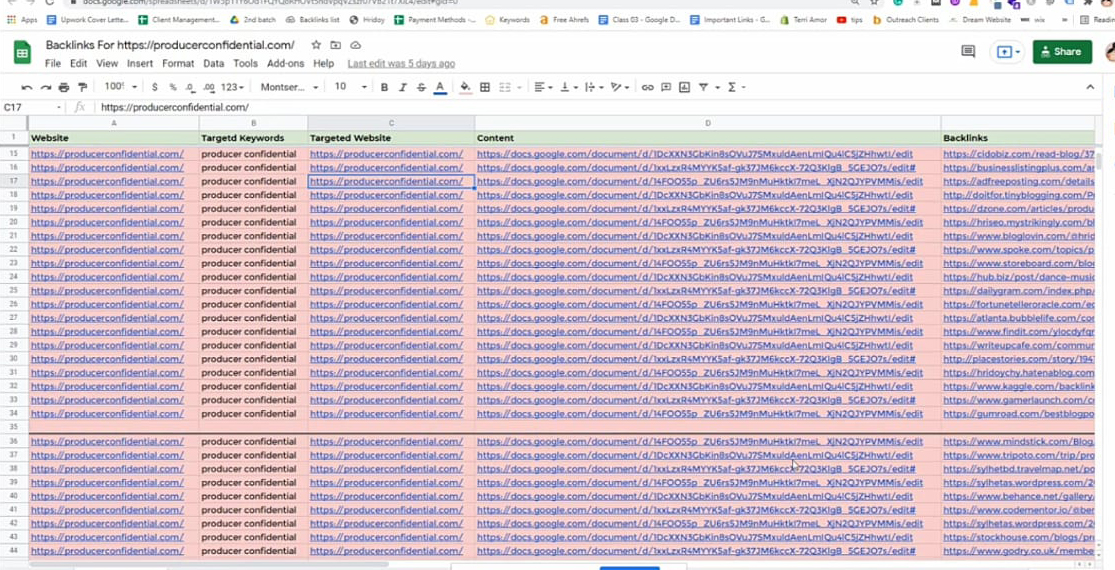The image size is (1115, 570).
Task: Click the Insert link icon
Action: 647,87
